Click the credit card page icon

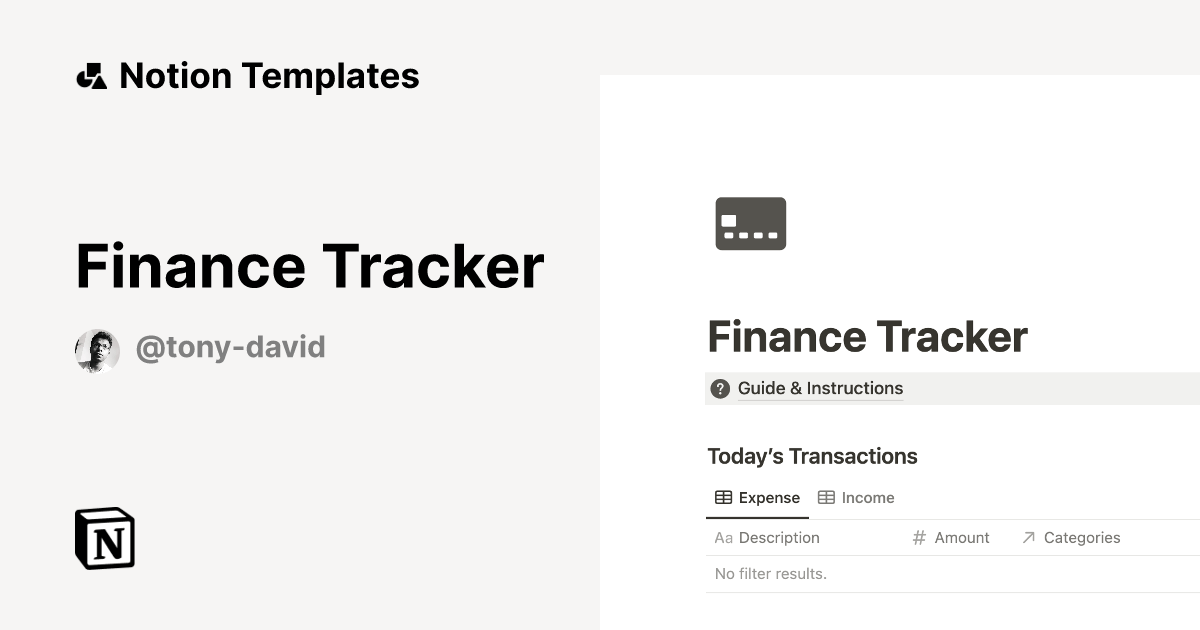(x=751, y=223)
